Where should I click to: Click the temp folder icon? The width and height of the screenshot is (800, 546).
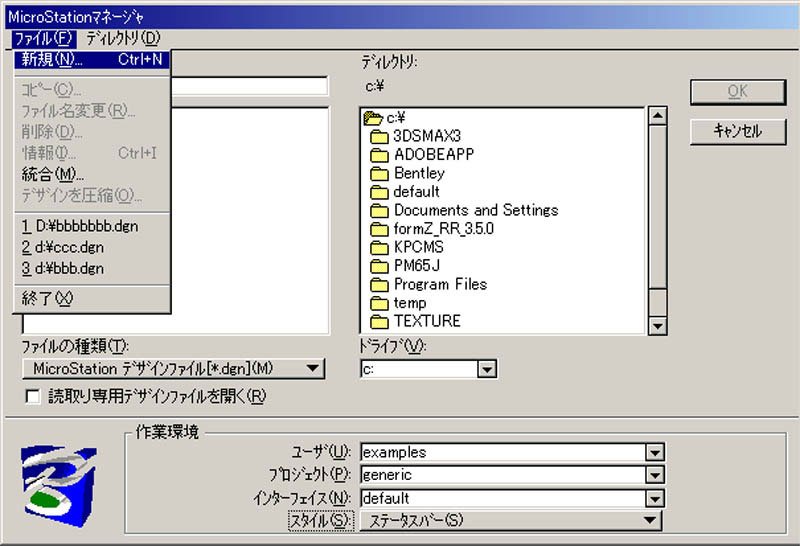coord(379,304)
